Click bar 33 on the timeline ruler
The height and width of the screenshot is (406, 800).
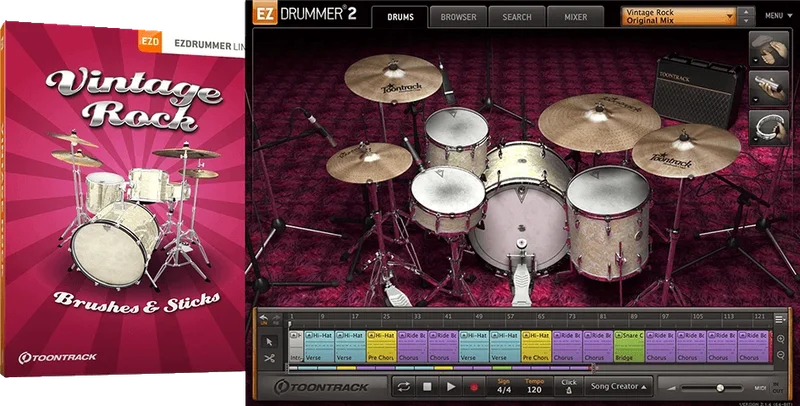coord(417,317)
